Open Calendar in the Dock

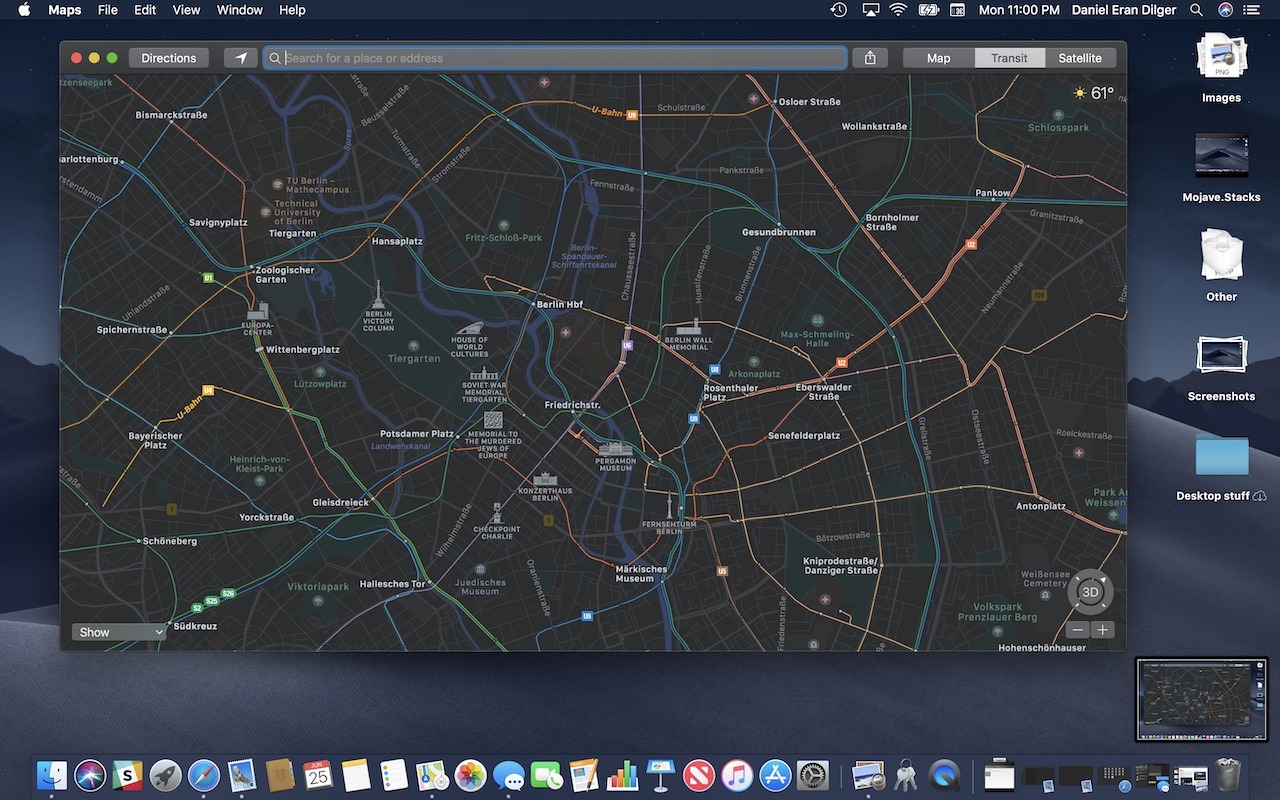pyautogui.click(x=318, y=775)
